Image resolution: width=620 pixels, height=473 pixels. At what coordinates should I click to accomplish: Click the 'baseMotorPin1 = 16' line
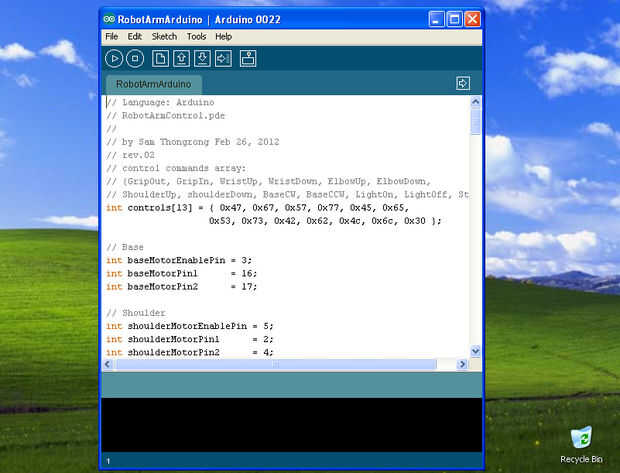[181, 273]
